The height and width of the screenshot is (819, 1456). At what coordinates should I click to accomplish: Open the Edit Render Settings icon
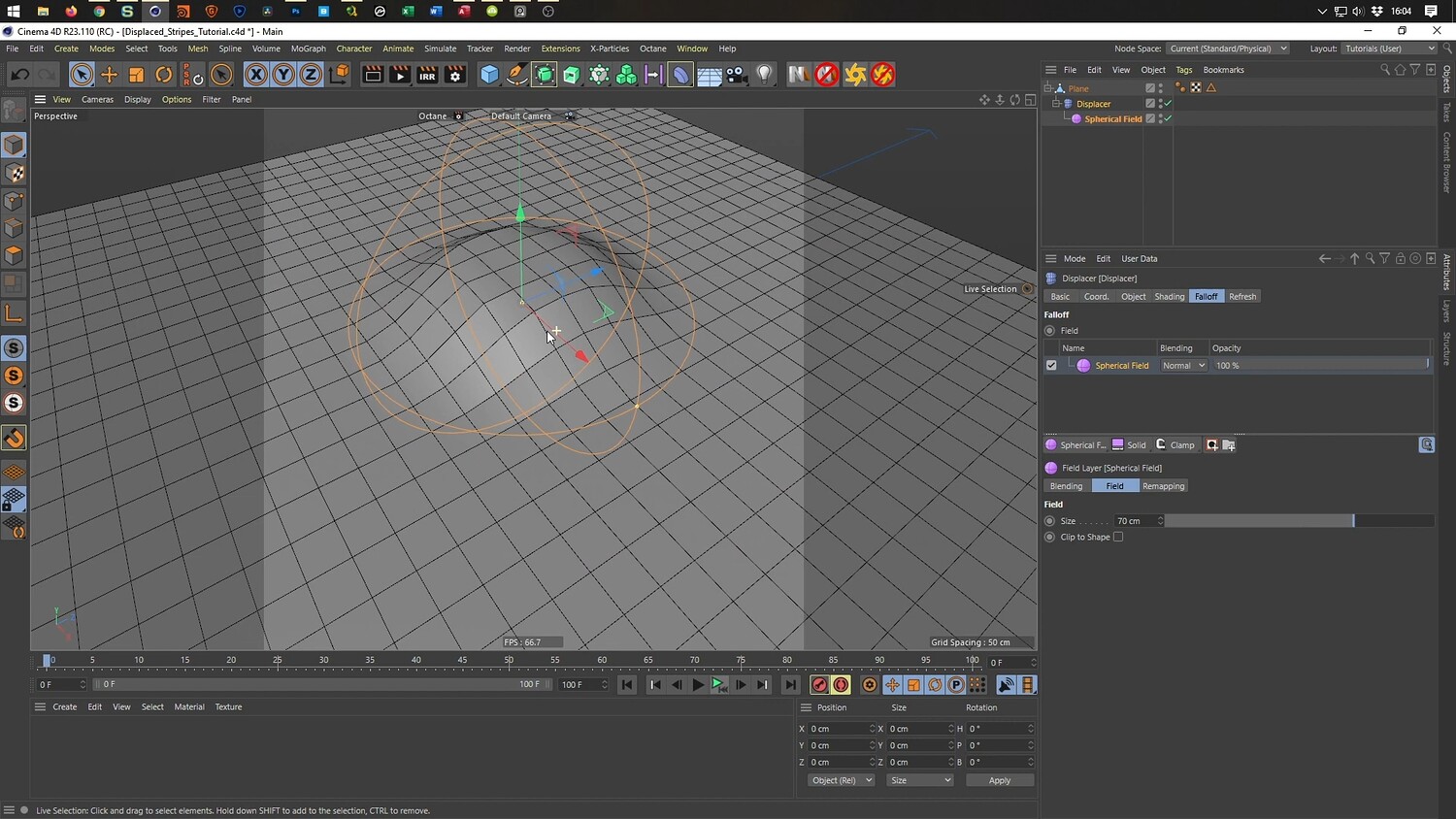455,75
